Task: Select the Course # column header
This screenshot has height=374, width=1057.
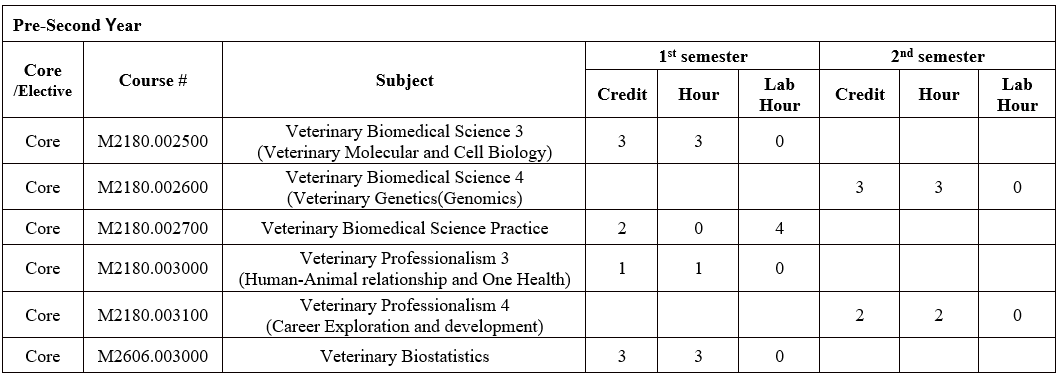Action: [x=153, y=80]
